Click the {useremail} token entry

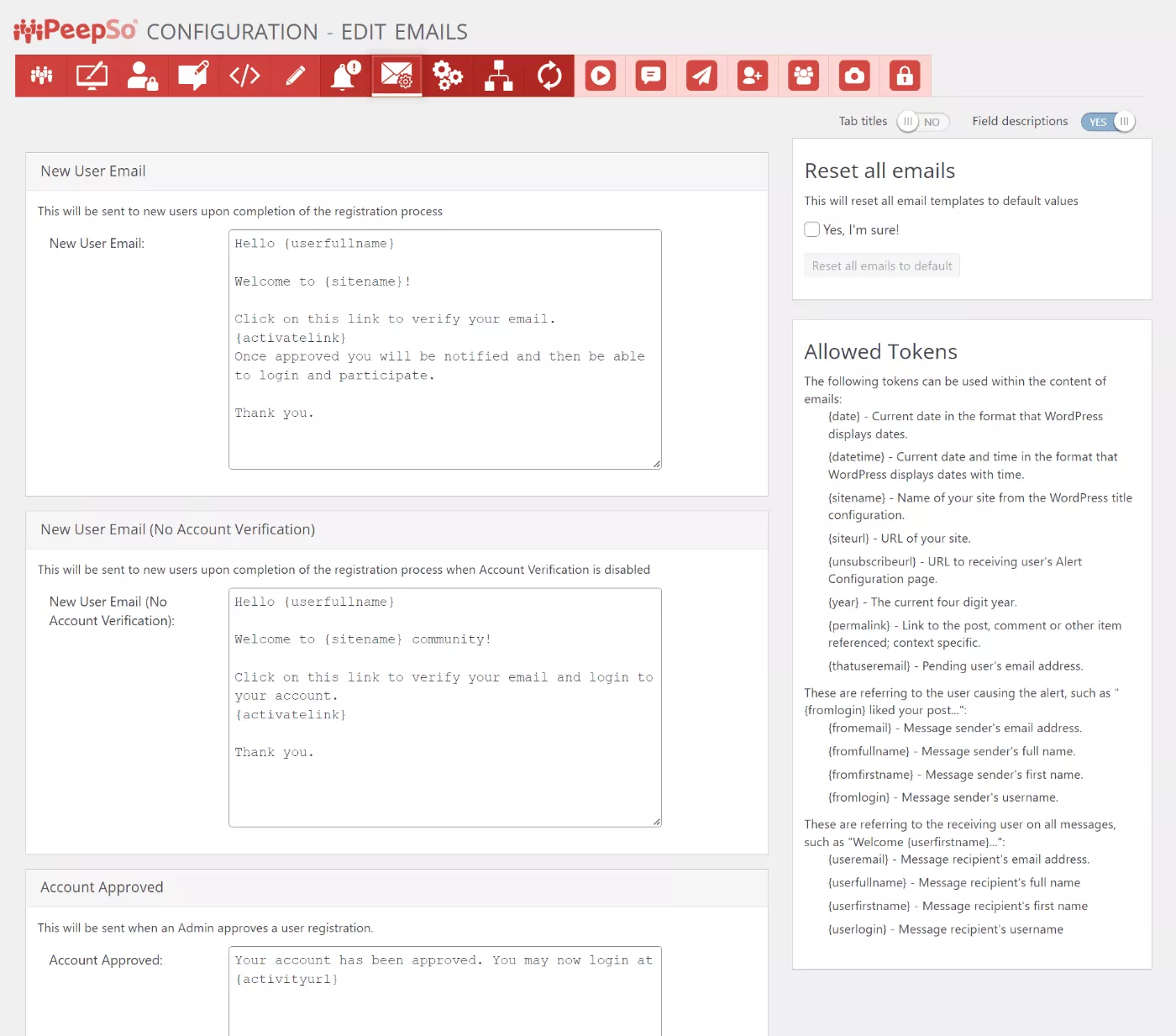pos(959,860)
